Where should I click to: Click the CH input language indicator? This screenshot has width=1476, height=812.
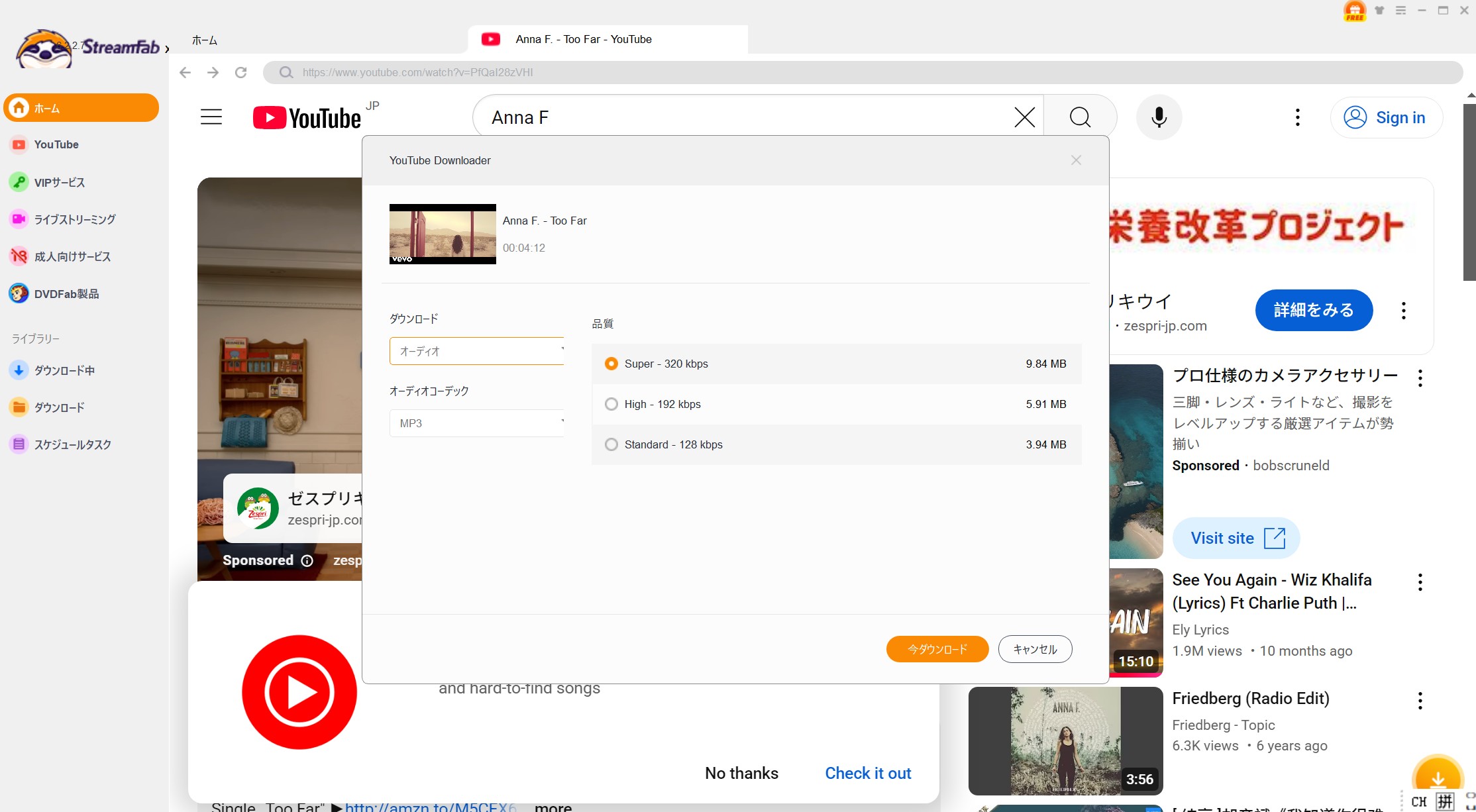pyautogui.click(x=1419, y=801)
